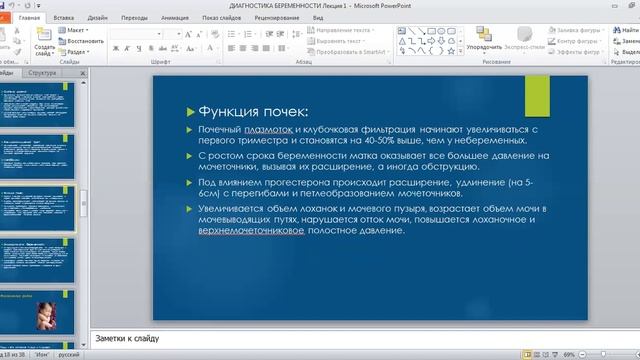This screenshot has width=640, height=360.
Task: Select the rectangle shape in shapes gallery
Action: [x=431, y=31]
